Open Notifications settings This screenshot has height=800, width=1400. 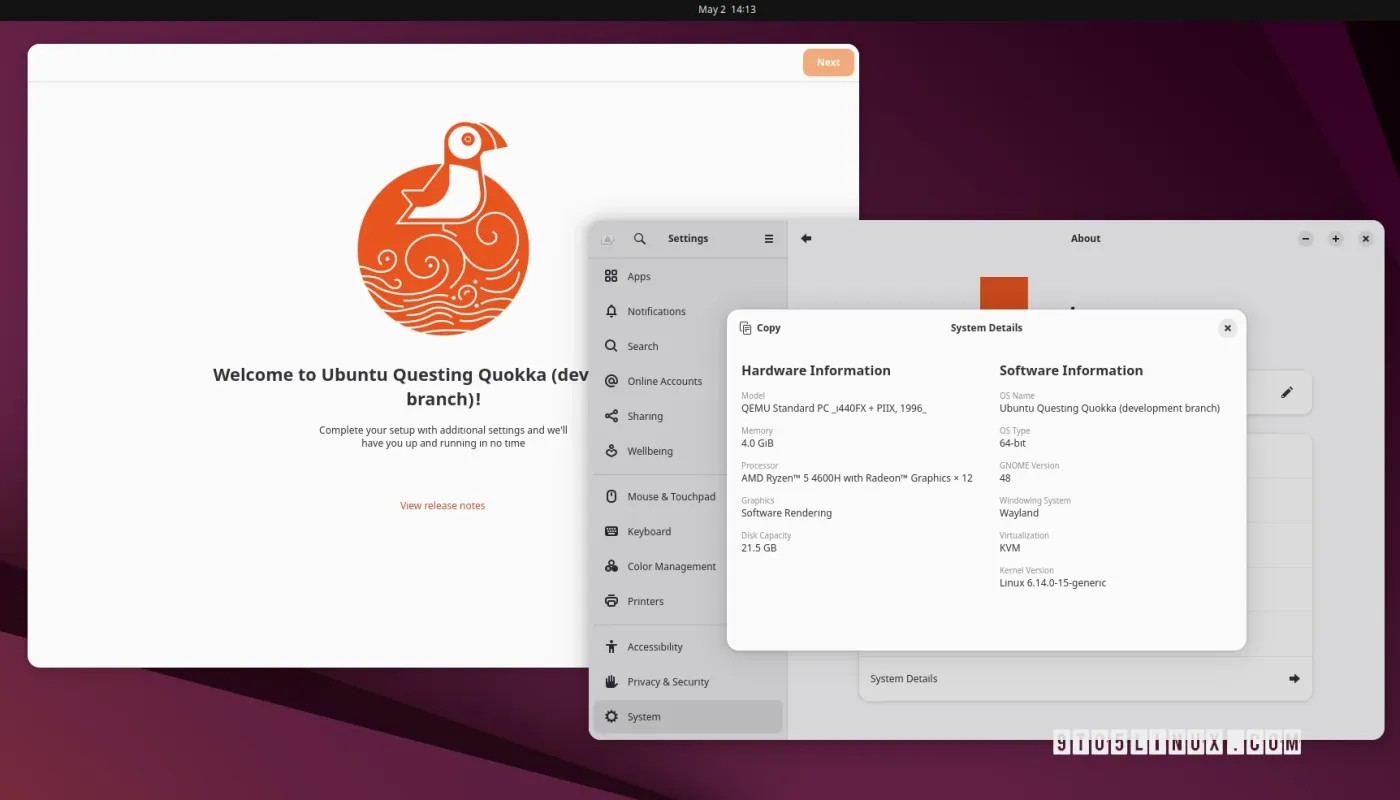tap(655, 311)
